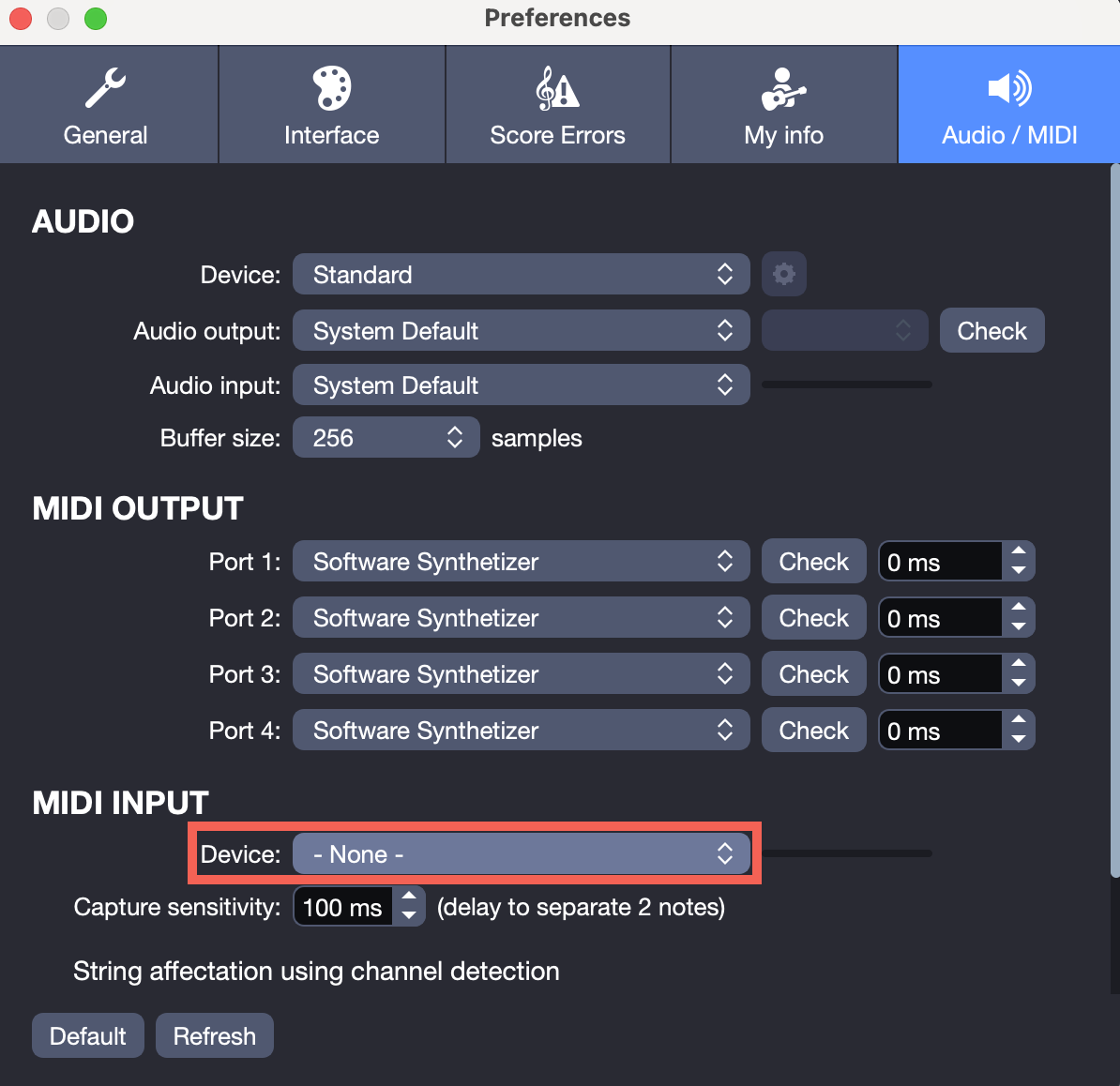Open the MIDI Input Device dropdown
1120x1086 pixels.
pyautogui.click(x=521, y=854)
